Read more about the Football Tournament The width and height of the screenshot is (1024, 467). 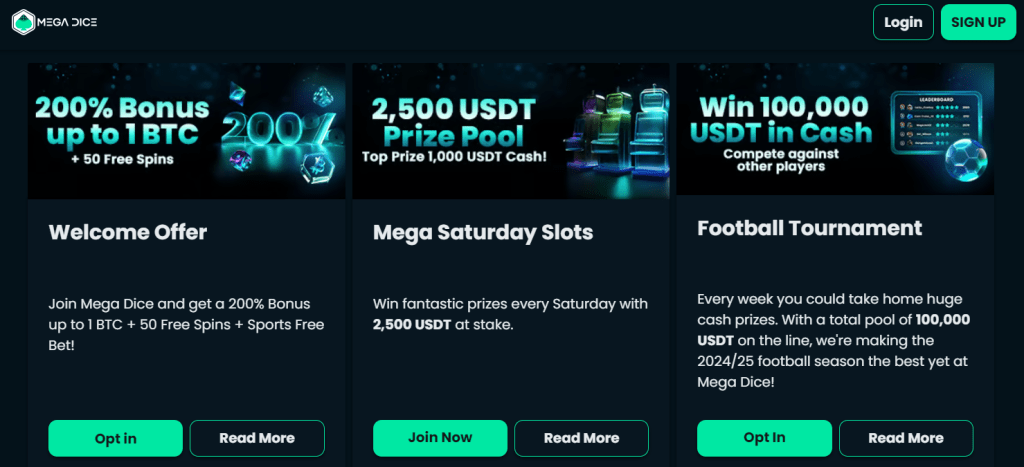point(906,438)
